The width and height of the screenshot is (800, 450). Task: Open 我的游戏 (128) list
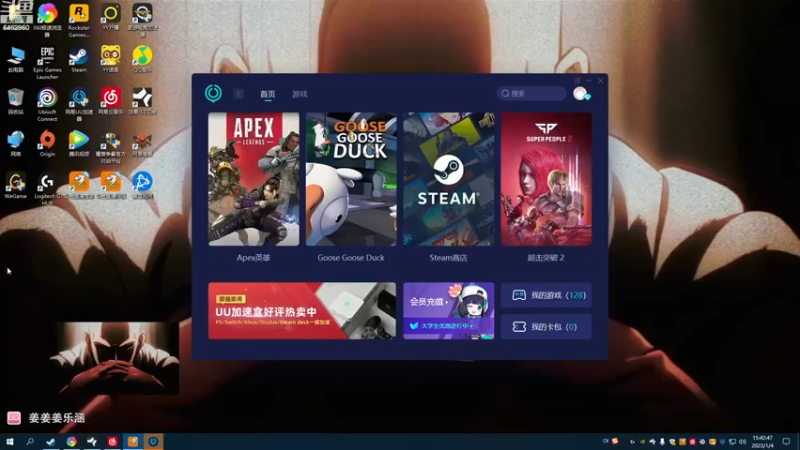[546, 295]
